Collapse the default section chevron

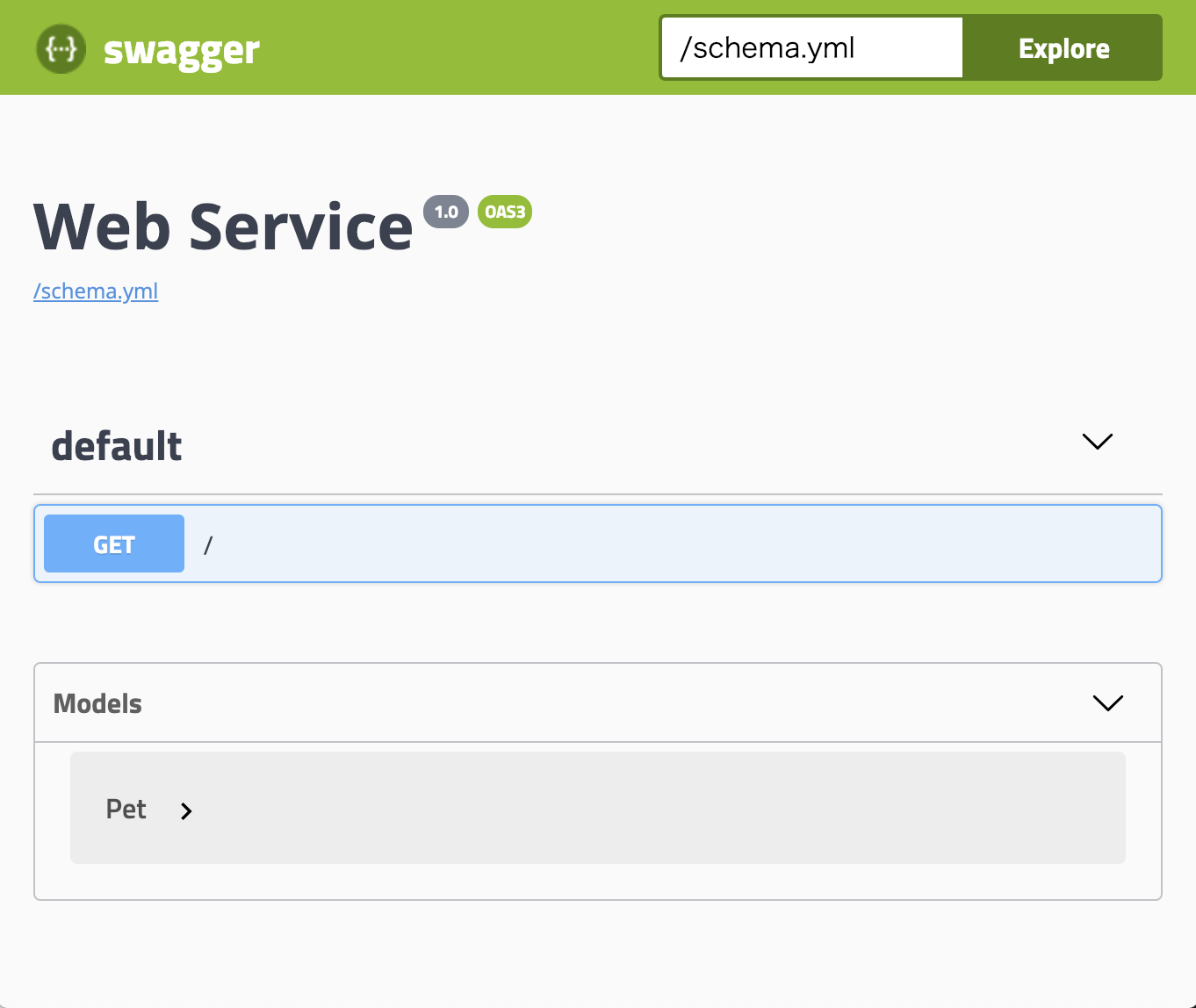click(x=1098, y=441)
